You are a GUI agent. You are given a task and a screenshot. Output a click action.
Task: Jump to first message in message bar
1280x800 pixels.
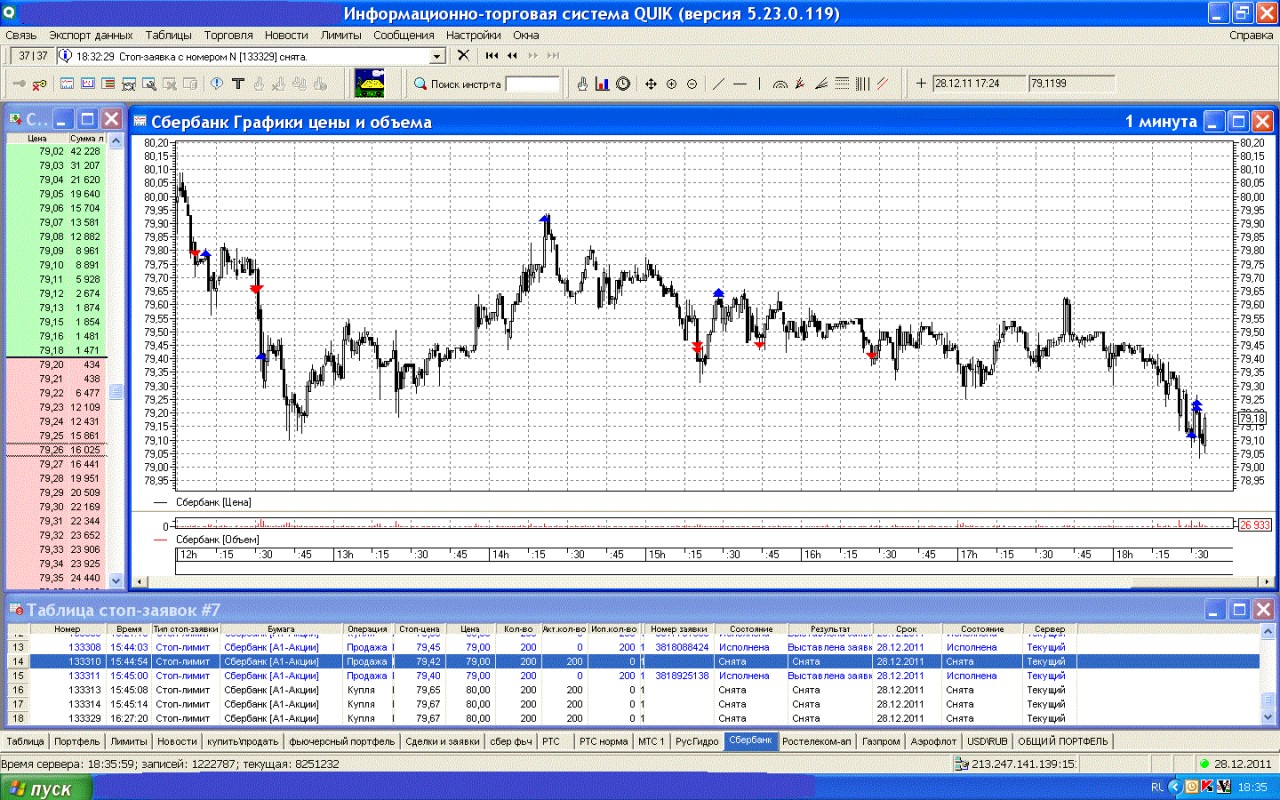click(x=492, y=55)
